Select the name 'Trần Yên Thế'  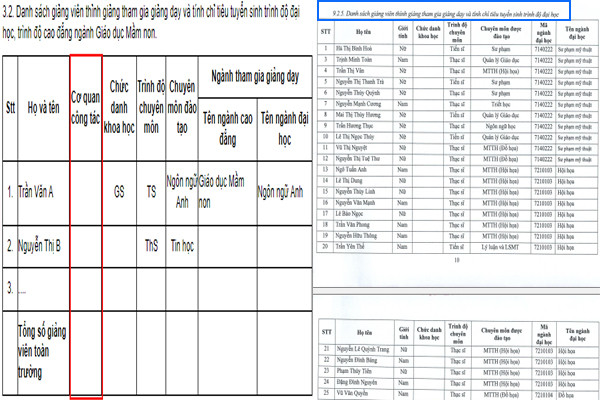click(x=350, y=247)
